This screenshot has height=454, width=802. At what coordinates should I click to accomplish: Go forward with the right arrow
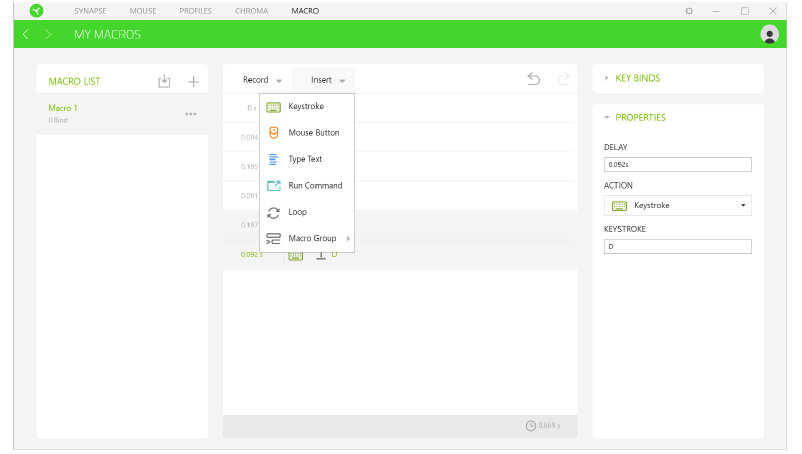(x=48, y=34)
